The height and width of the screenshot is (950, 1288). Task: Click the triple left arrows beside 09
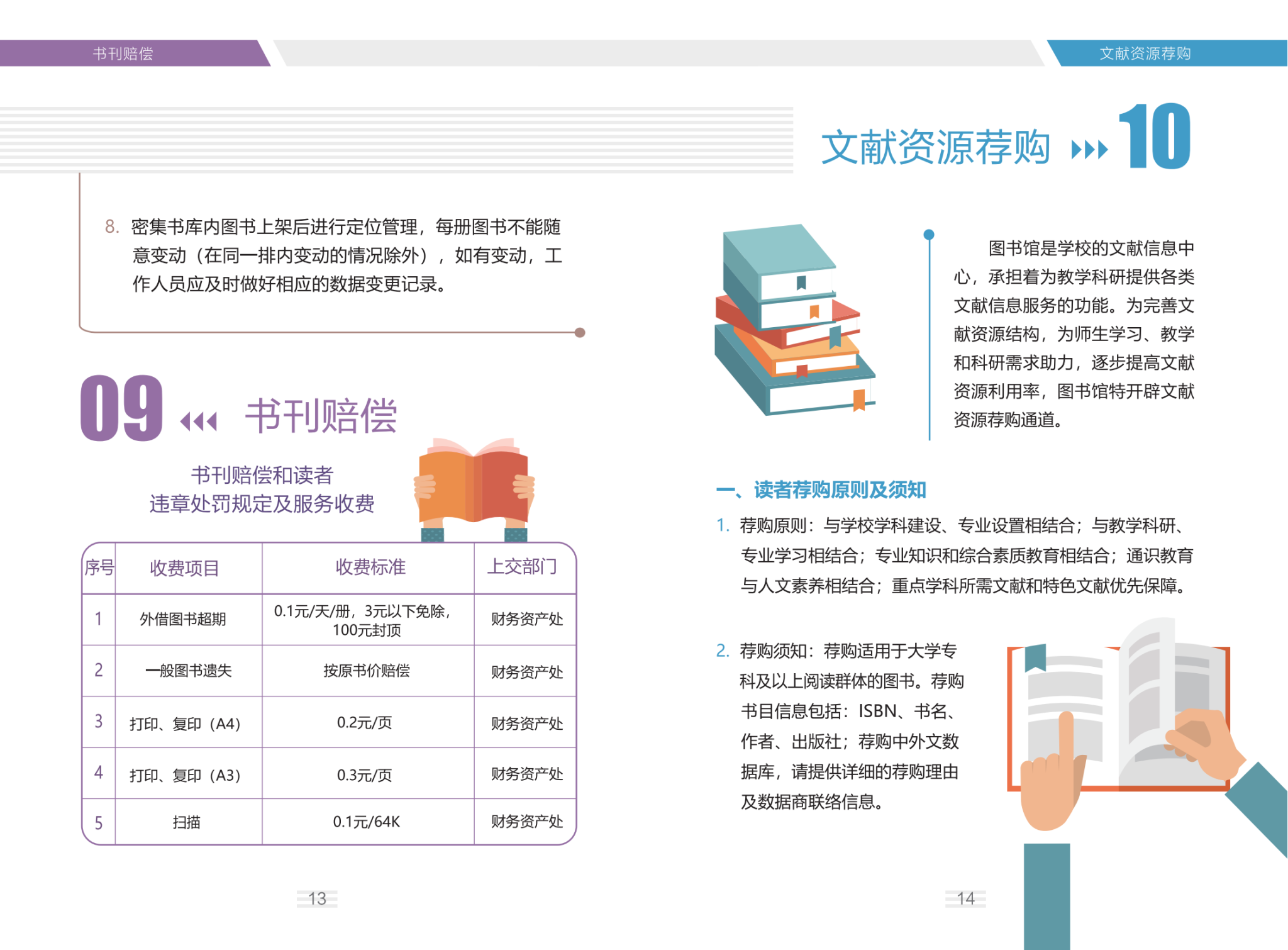[x=199, y=421]
